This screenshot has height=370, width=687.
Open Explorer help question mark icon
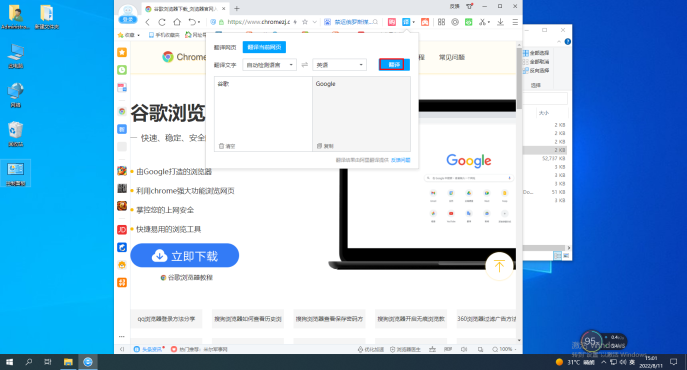(568, 42)
